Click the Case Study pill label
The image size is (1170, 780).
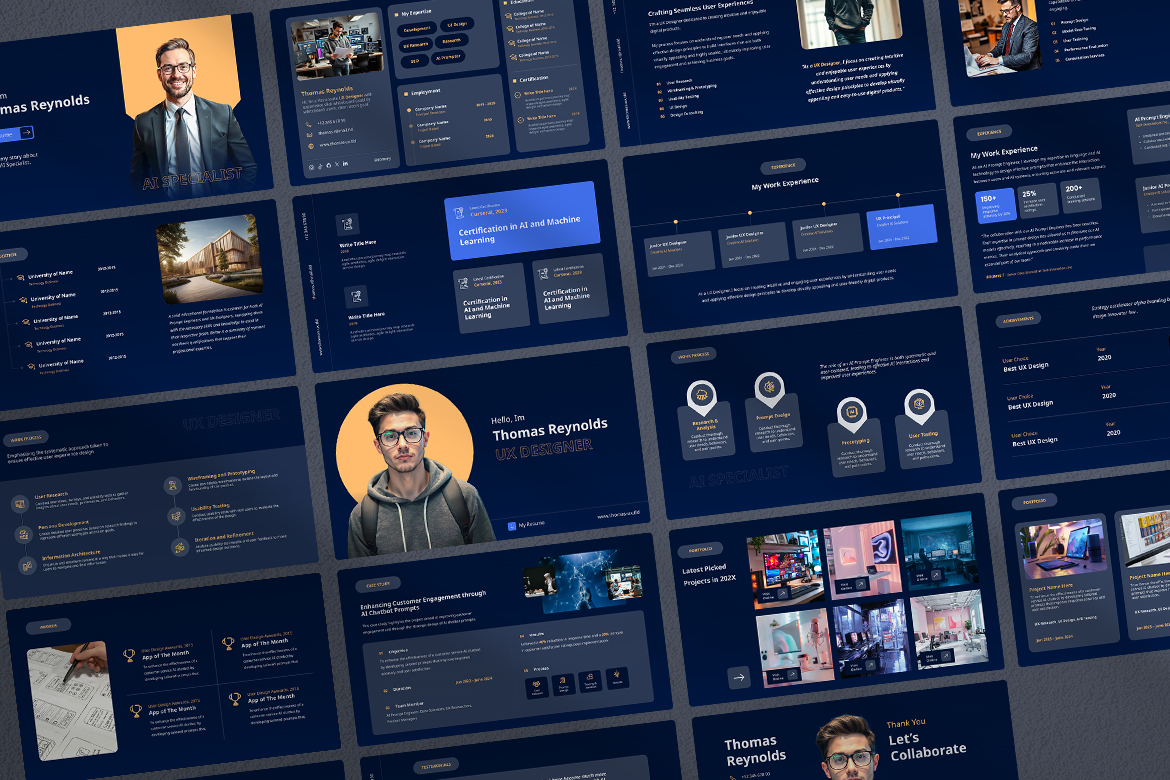tap(378, 584)
